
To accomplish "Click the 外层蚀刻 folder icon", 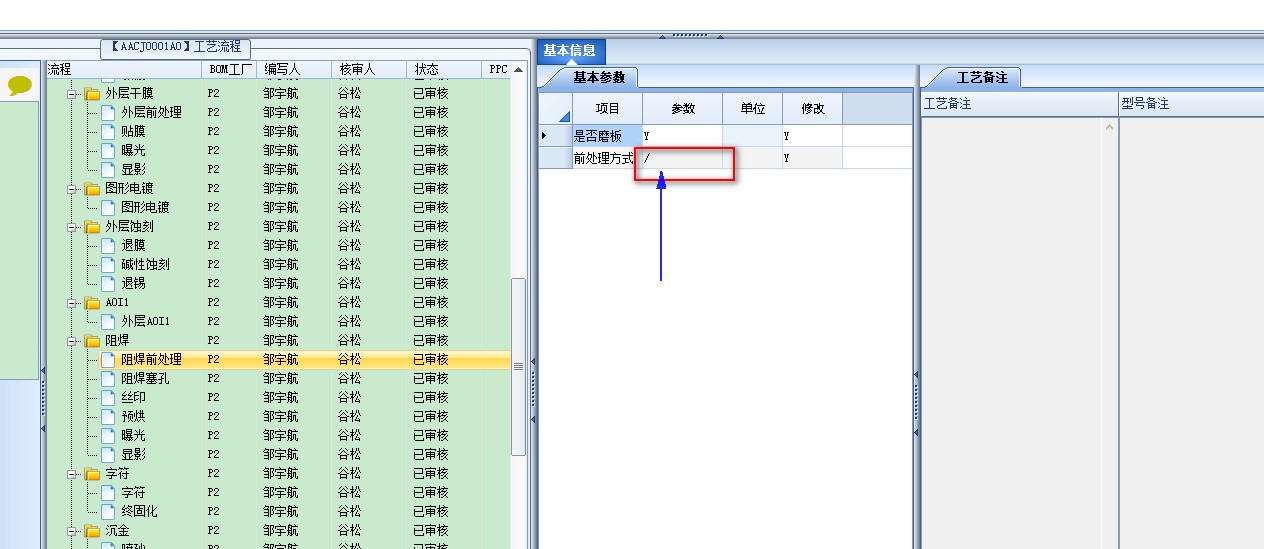I will pyautogui.click(x=93, y=226).
